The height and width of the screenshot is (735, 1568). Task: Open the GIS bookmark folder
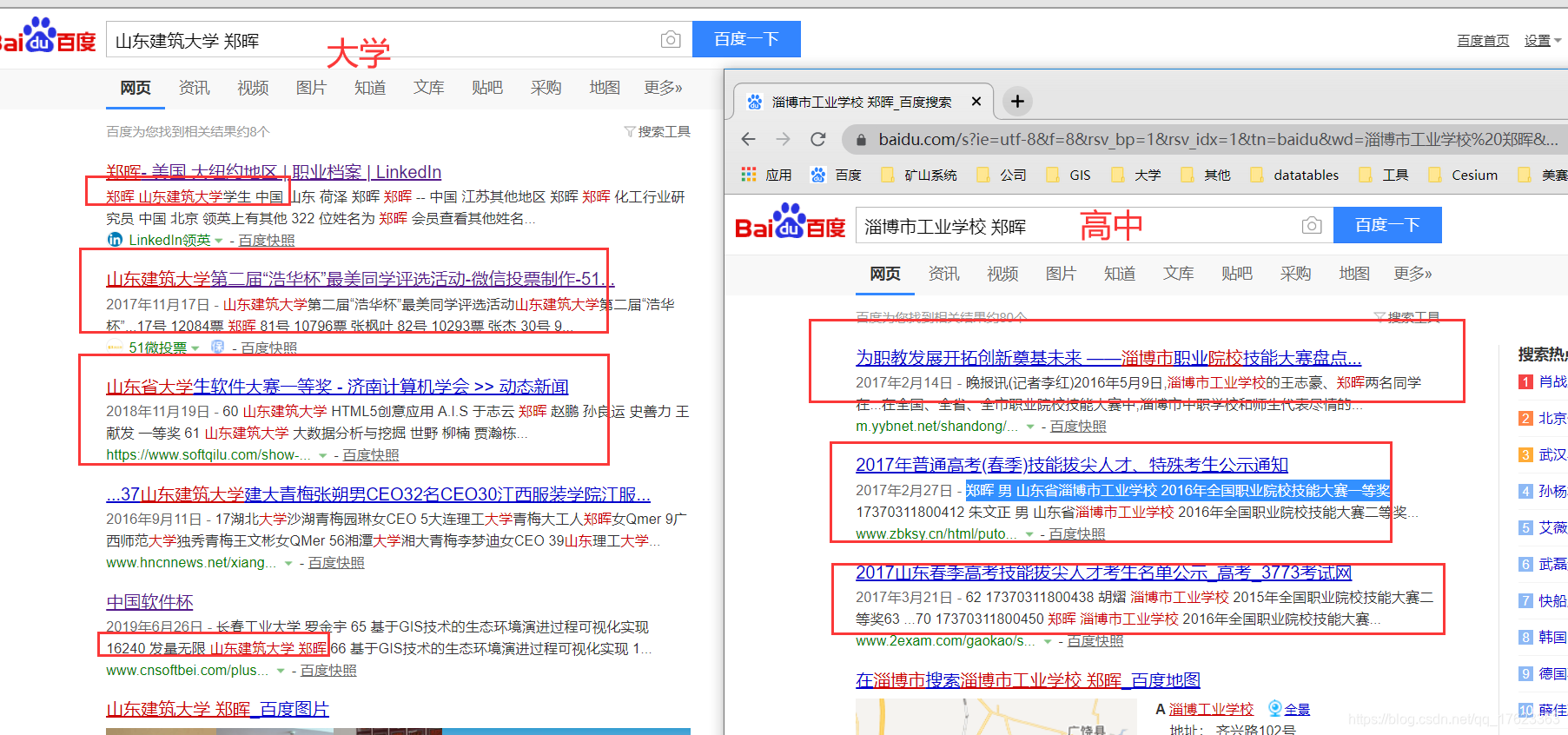coord(1068,175)
